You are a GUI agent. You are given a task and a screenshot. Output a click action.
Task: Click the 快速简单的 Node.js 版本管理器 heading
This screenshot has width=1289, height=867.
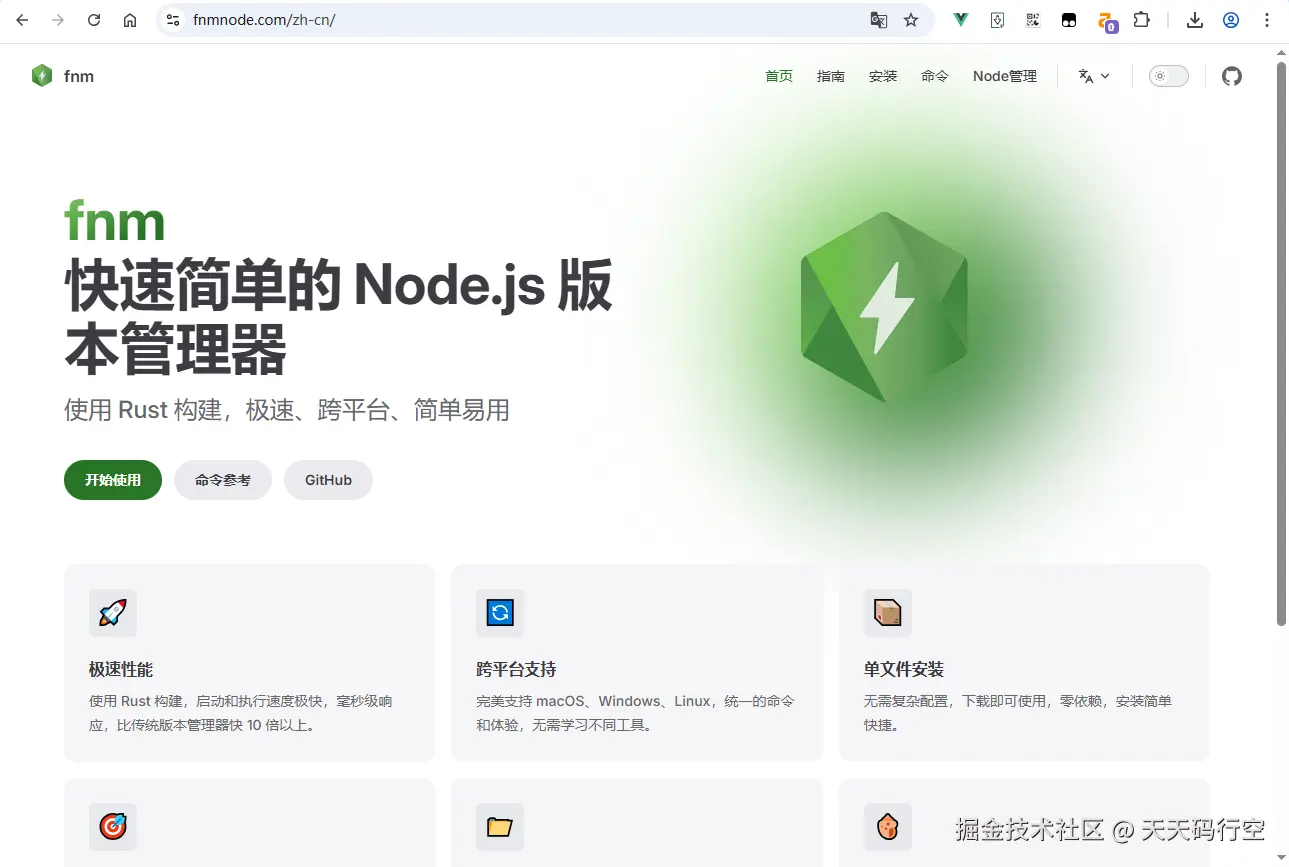click(x=338, y=317)
